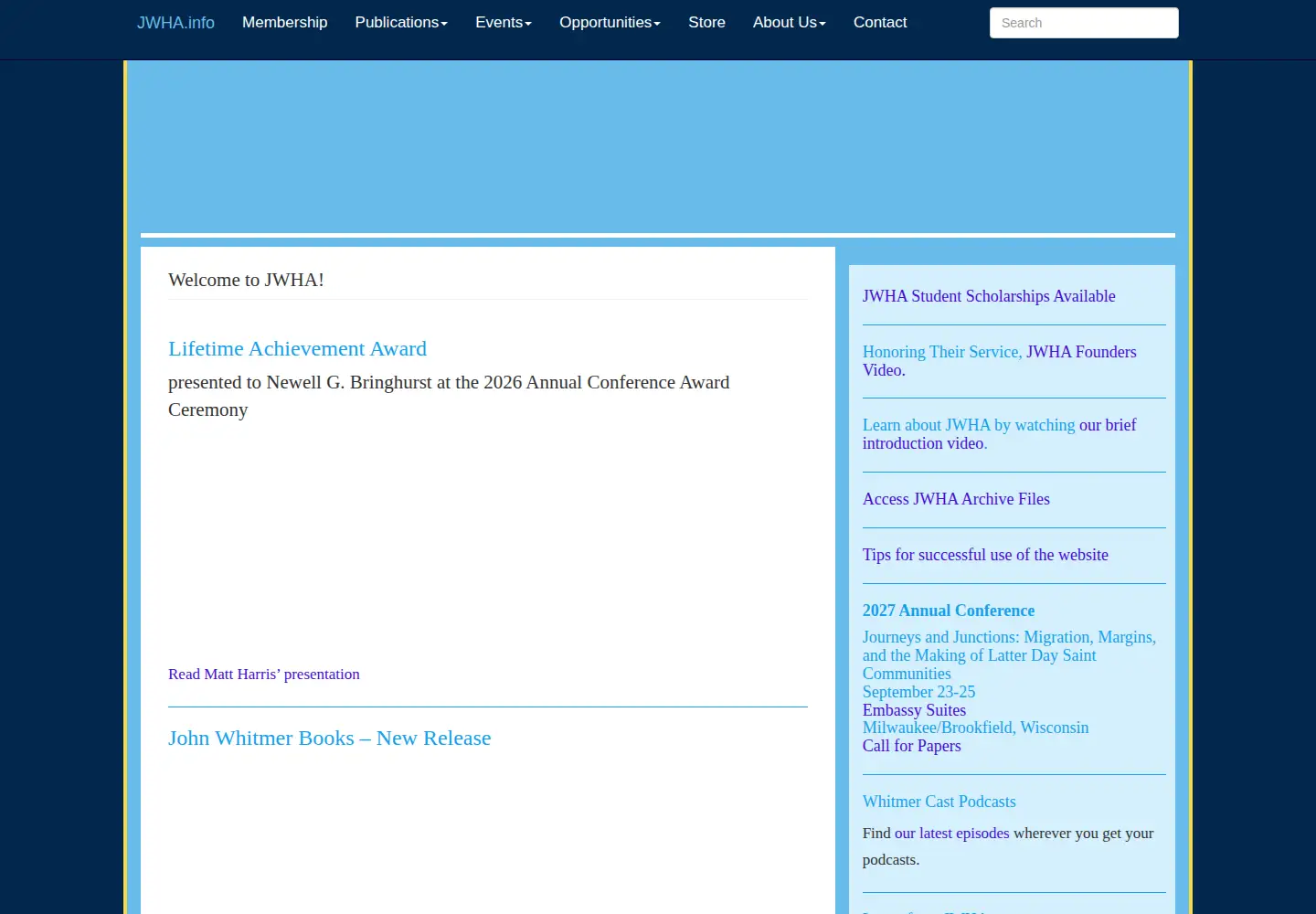Viewport: 1316px width, 914px height.
Task: Click the Journeys and Junctions conference title text
Action: (x=1009, y=655)
